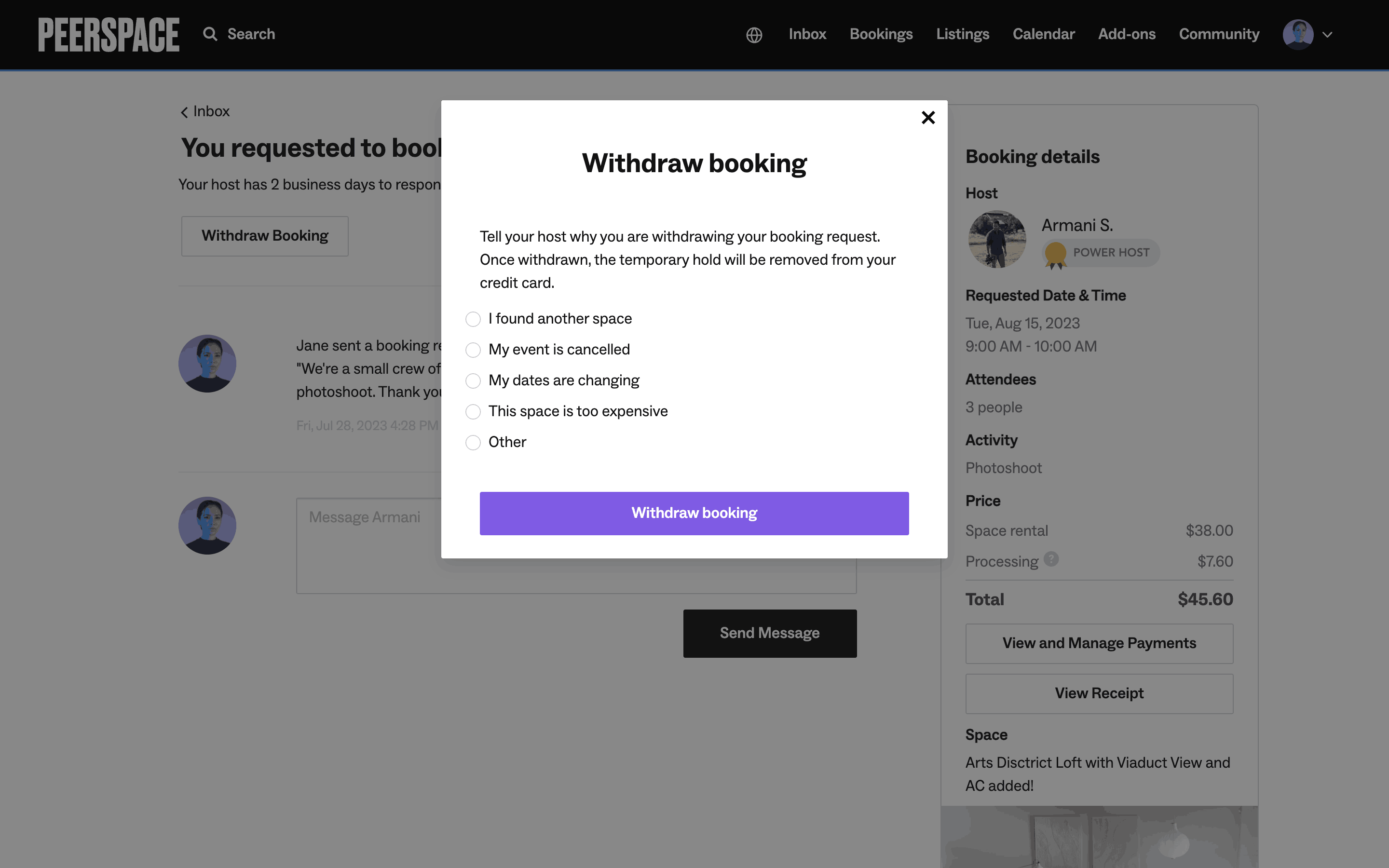1389x868 pixels.
Task: Click the search magnifier icon
Action: coord(210,34)
